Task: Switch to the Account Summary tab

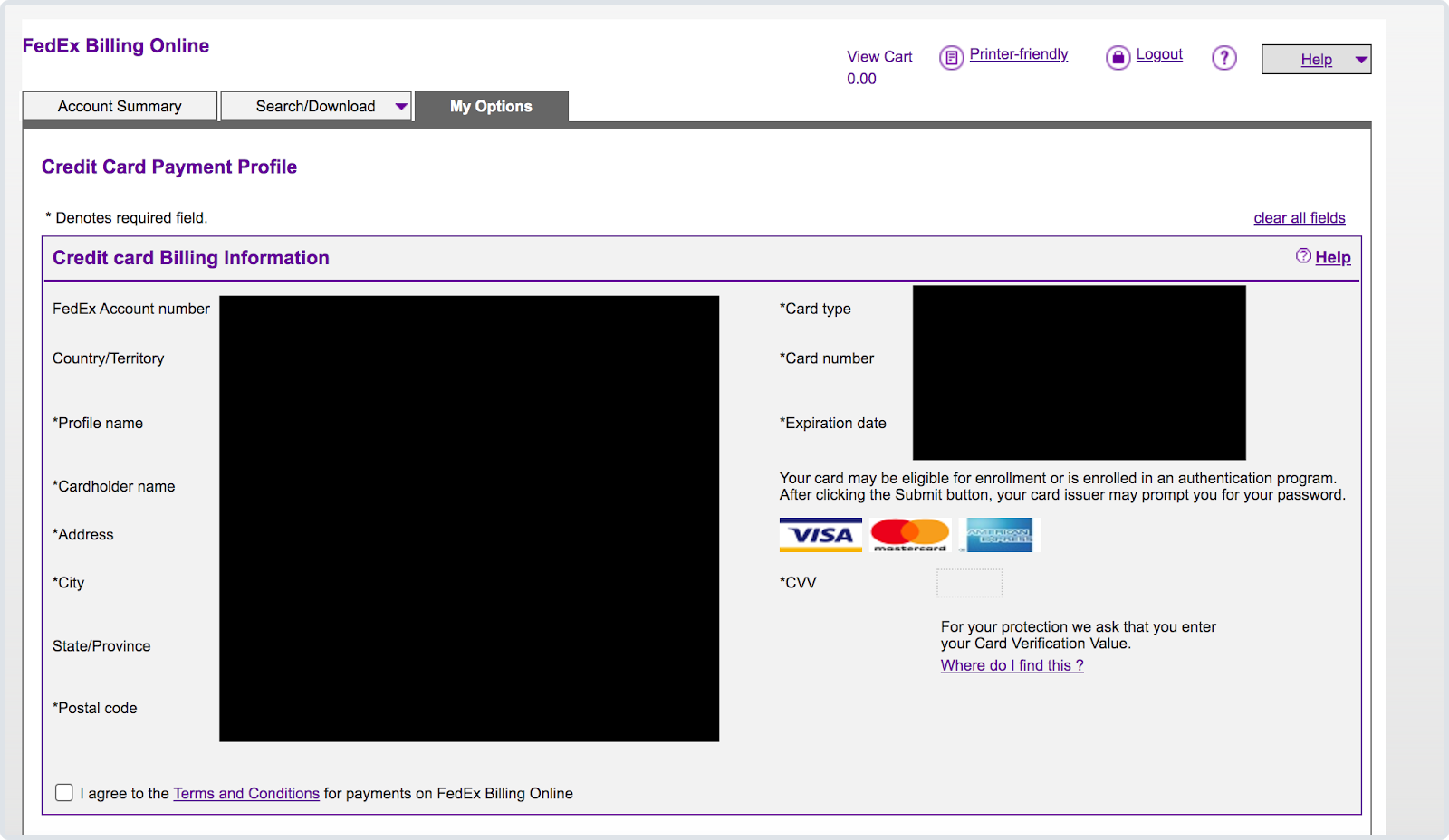Action: point(120,106)
